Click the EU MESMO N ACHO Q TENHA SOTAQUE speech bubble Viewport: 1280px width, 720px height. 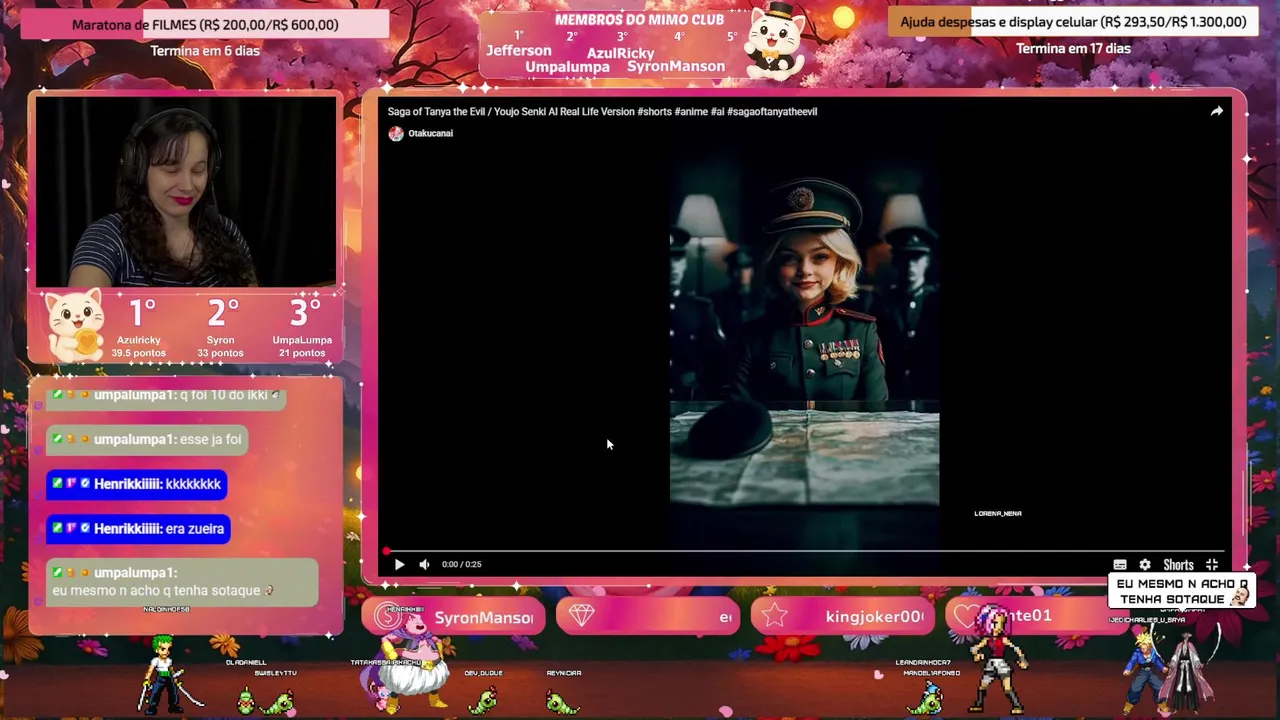(x=1182, y=591)
